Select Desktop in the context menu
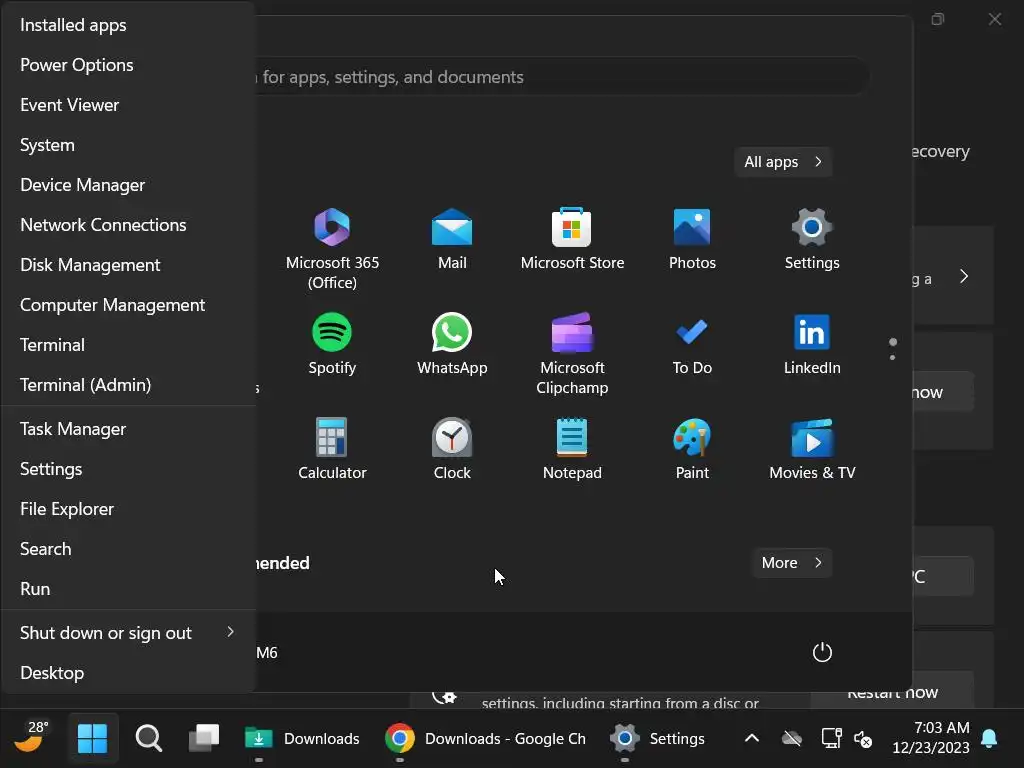The height and width of the screenshot is (768, 1024). 128,673
